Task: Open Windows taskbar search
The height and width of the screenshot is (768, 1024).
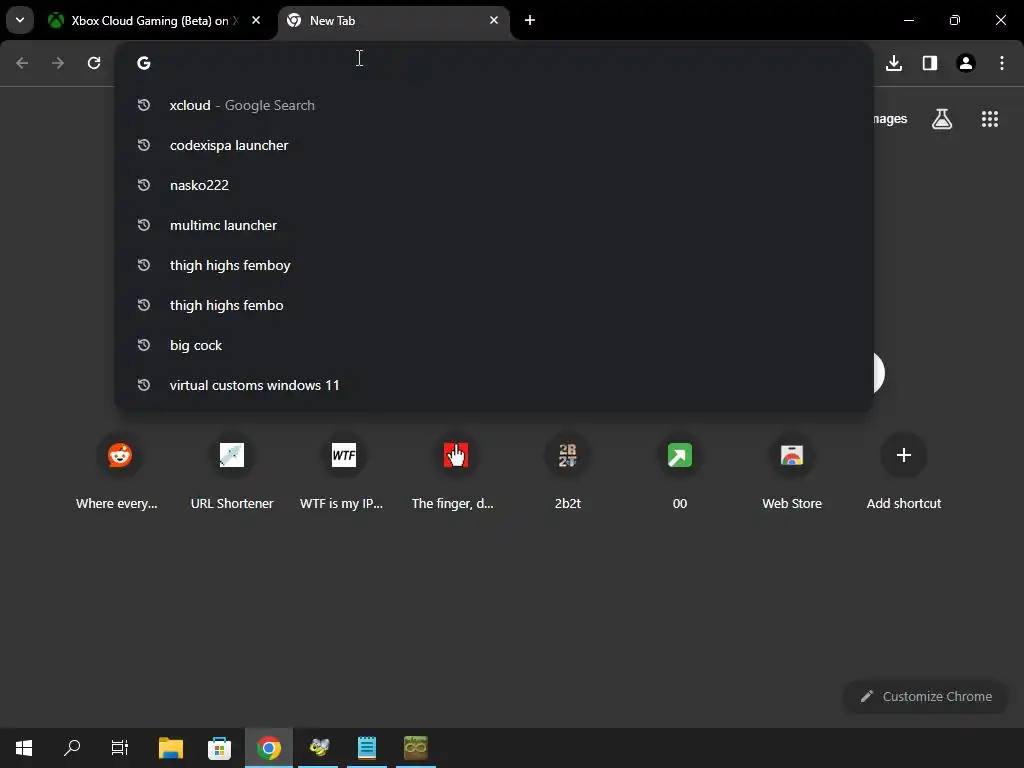Action: click(72, 748)
